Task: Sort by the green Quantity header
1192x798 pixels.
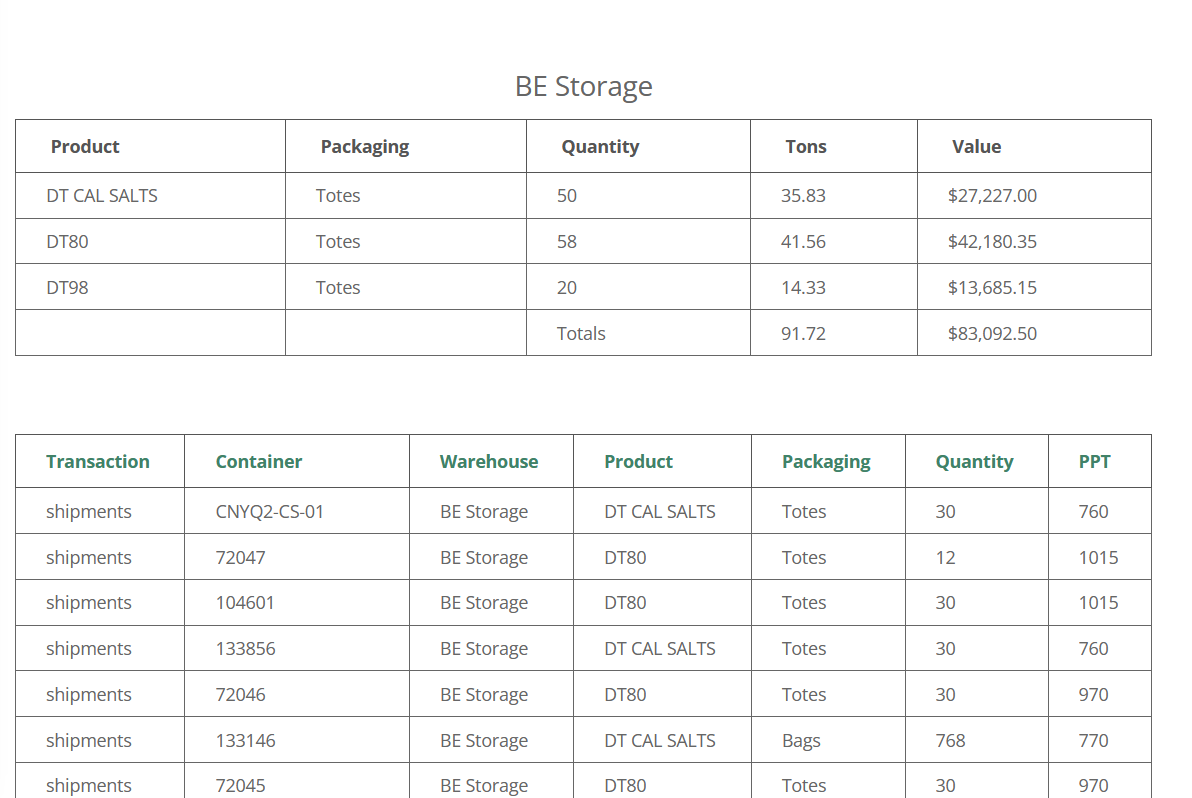Action: 975,462
